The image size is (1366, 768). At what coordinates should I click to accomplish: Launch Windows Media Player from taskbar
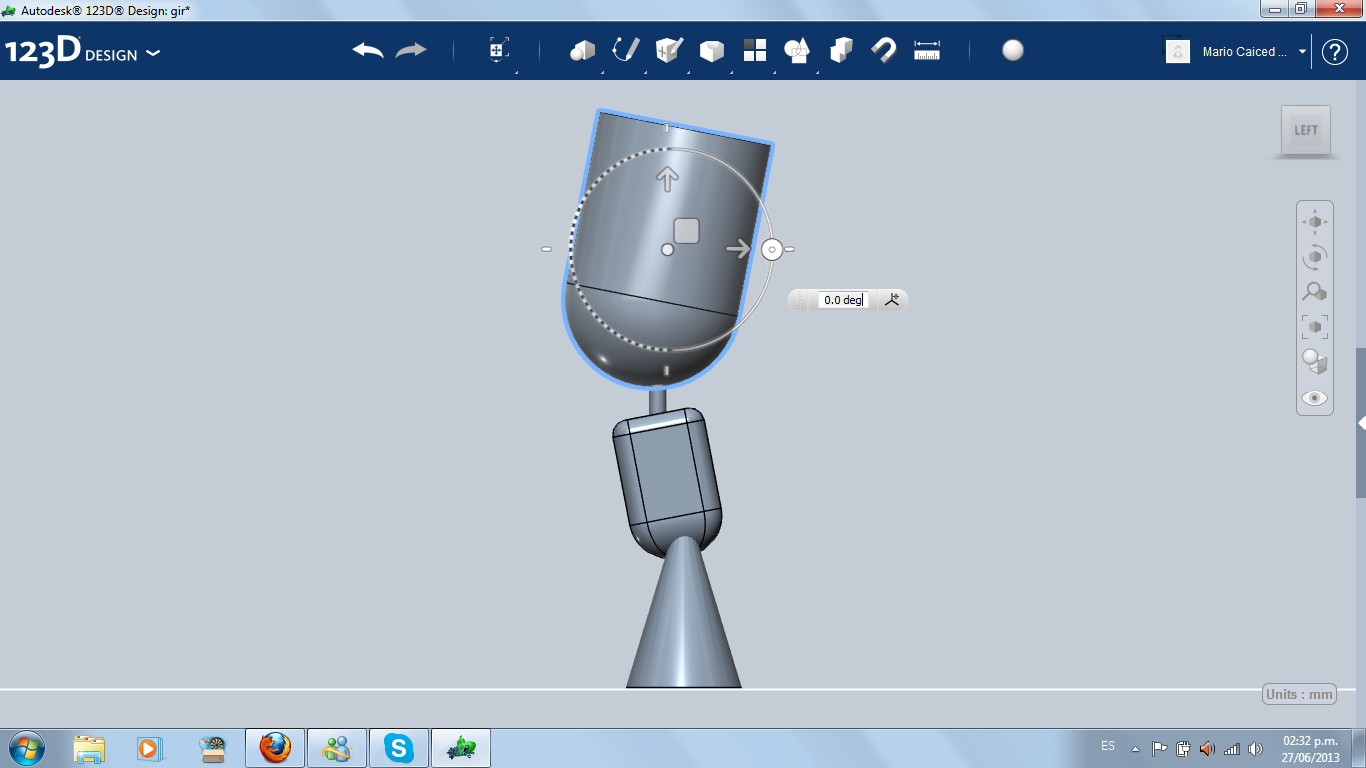tap(149, 748)
